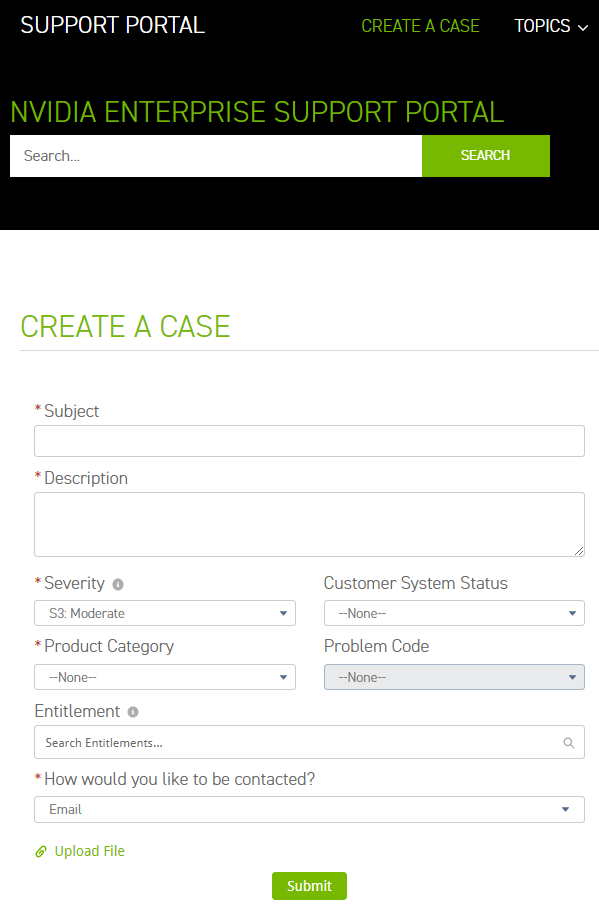Viewport: 599px width, 907px height.
Task: Submit the case form
Action: 309,886
